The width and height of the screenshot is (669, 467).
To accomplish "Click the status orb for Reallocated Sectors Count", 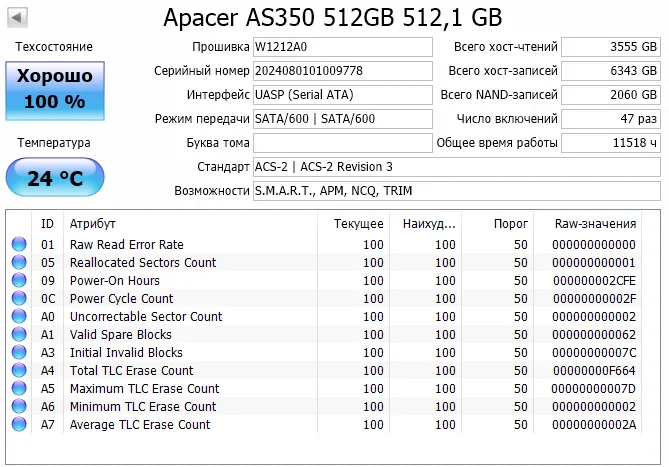I will click(19, 262).
